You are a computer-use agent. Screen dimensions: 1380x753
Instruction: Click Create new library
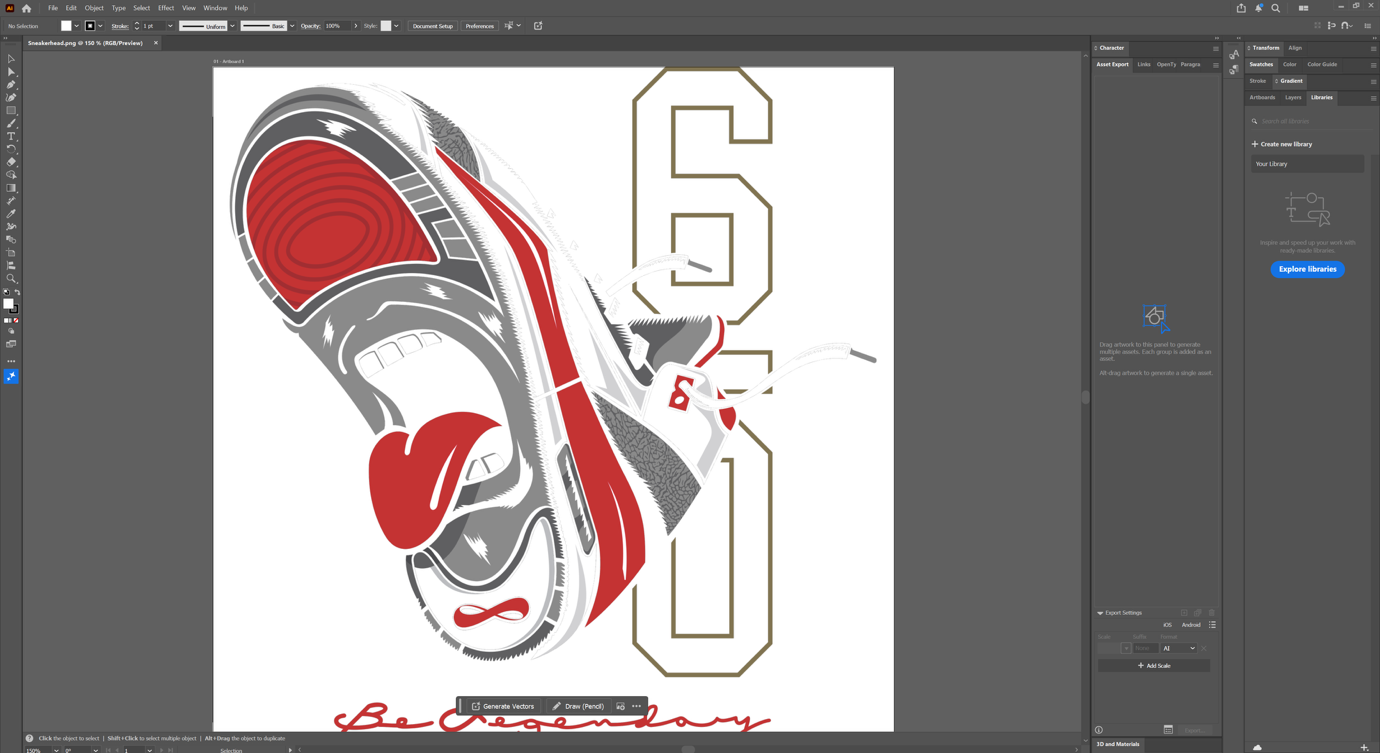point(1282,144)
